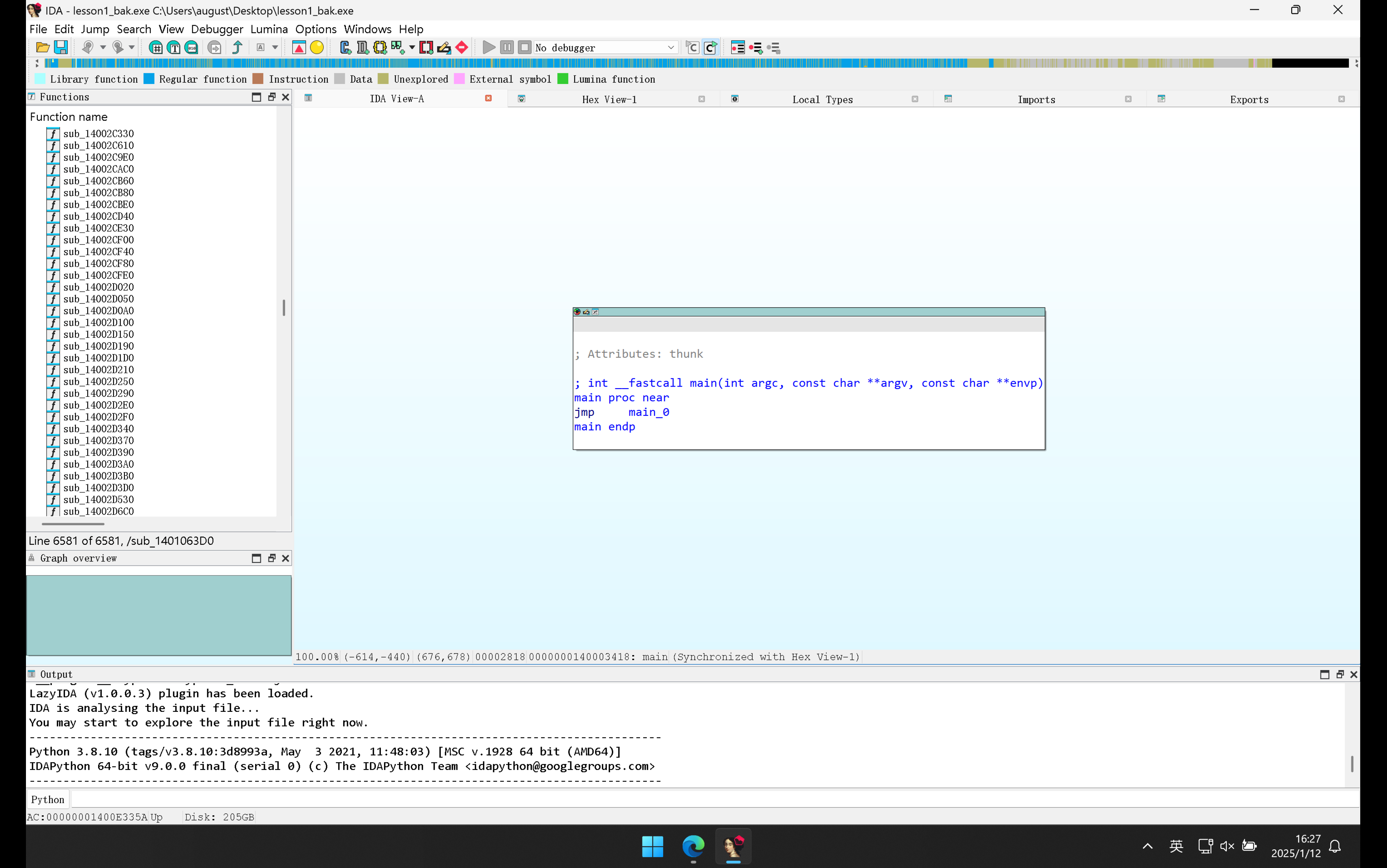The height and width of the screenshot is (868, 1387).
Task: Click the red diamond stop icon
Action: point(462,47)
